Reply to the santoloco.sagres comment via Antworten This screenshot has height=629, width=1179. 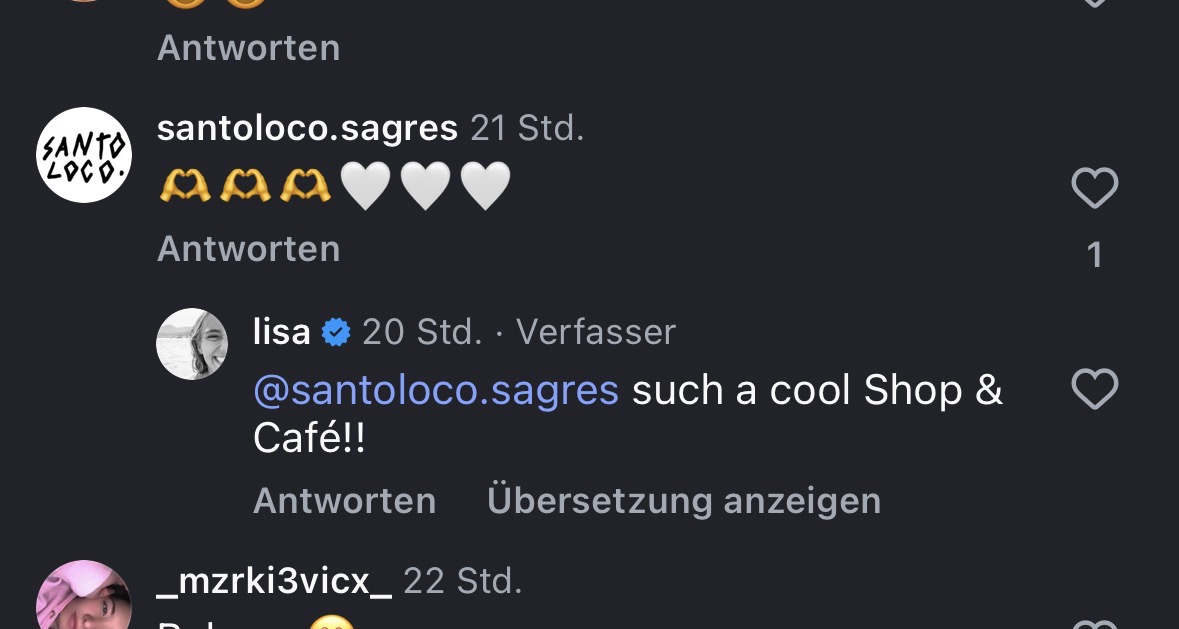coord(248,248)
